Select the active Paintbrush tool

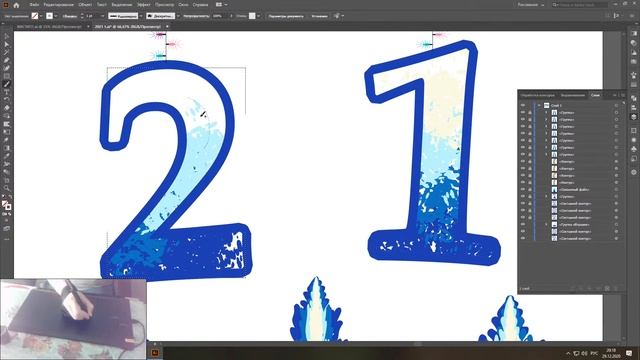coord(7,84)
